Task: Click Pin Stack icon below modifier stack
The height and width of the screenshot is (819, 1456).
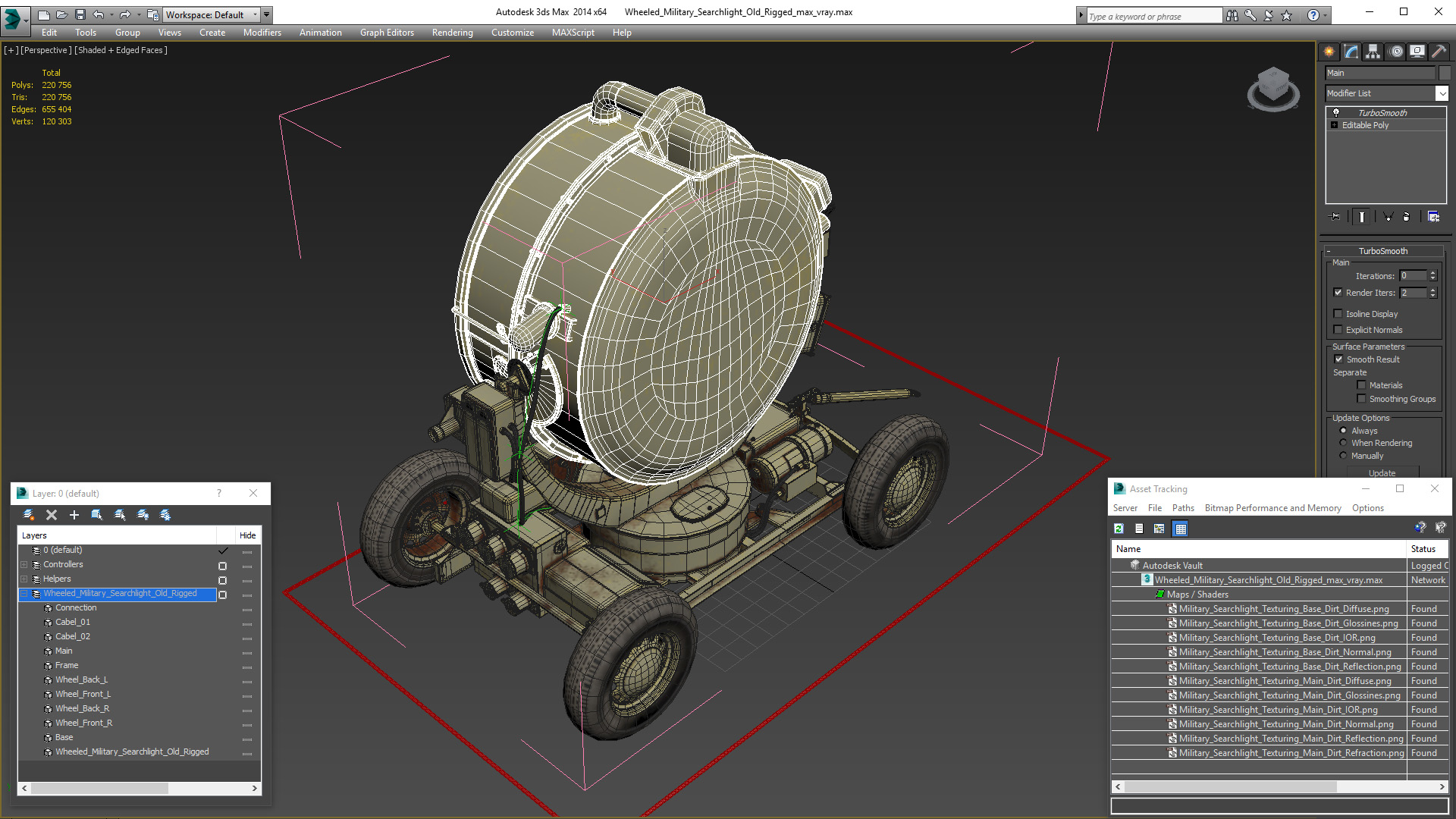Action: point(1335,217)
